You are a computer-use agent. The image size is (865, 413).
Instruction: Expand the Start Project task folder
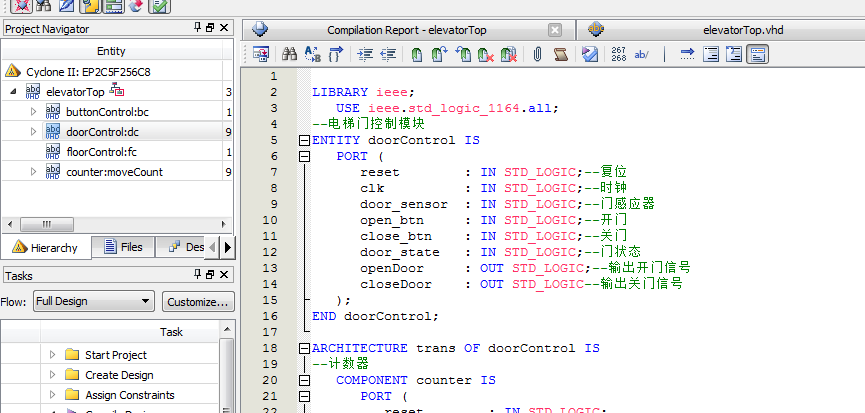pos(52,355)
